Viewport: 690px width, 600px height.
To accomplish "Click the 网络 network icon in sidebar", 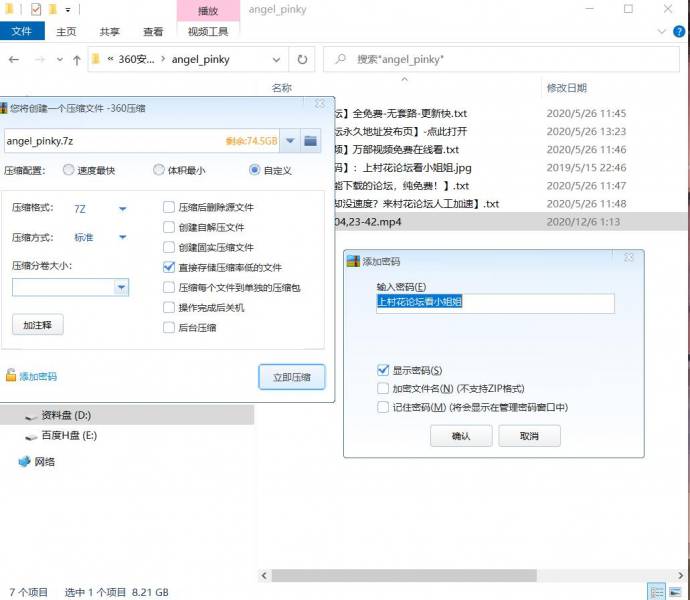I will [x=24, y=462].
